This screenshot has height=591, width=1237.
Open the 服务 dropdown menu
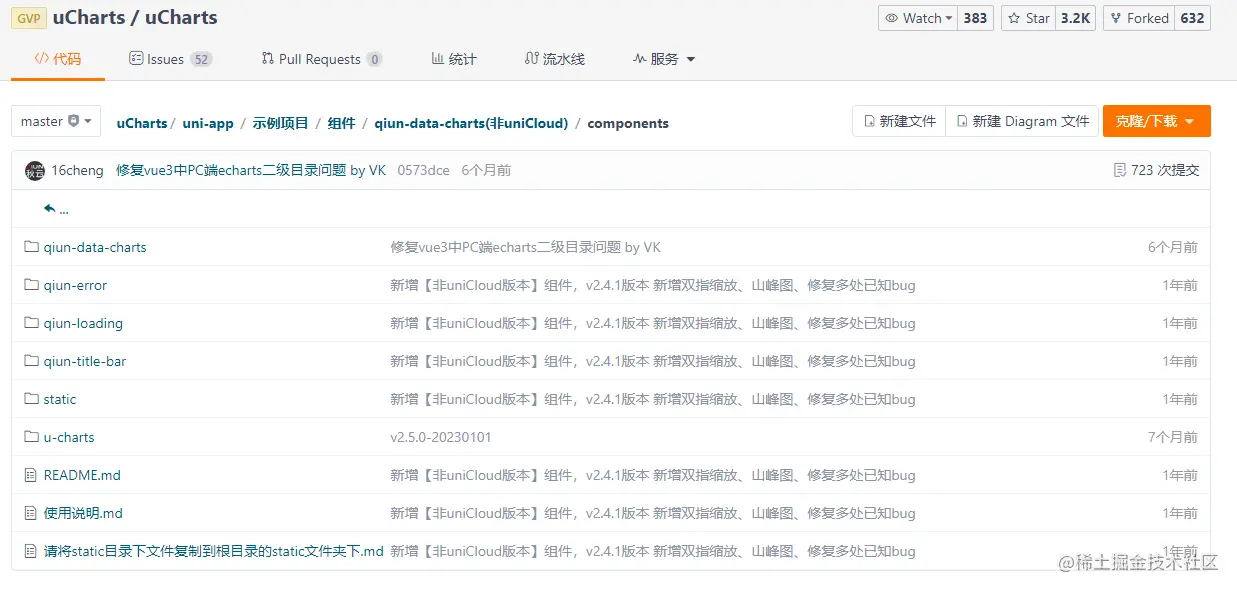click(x=664, y=59)
